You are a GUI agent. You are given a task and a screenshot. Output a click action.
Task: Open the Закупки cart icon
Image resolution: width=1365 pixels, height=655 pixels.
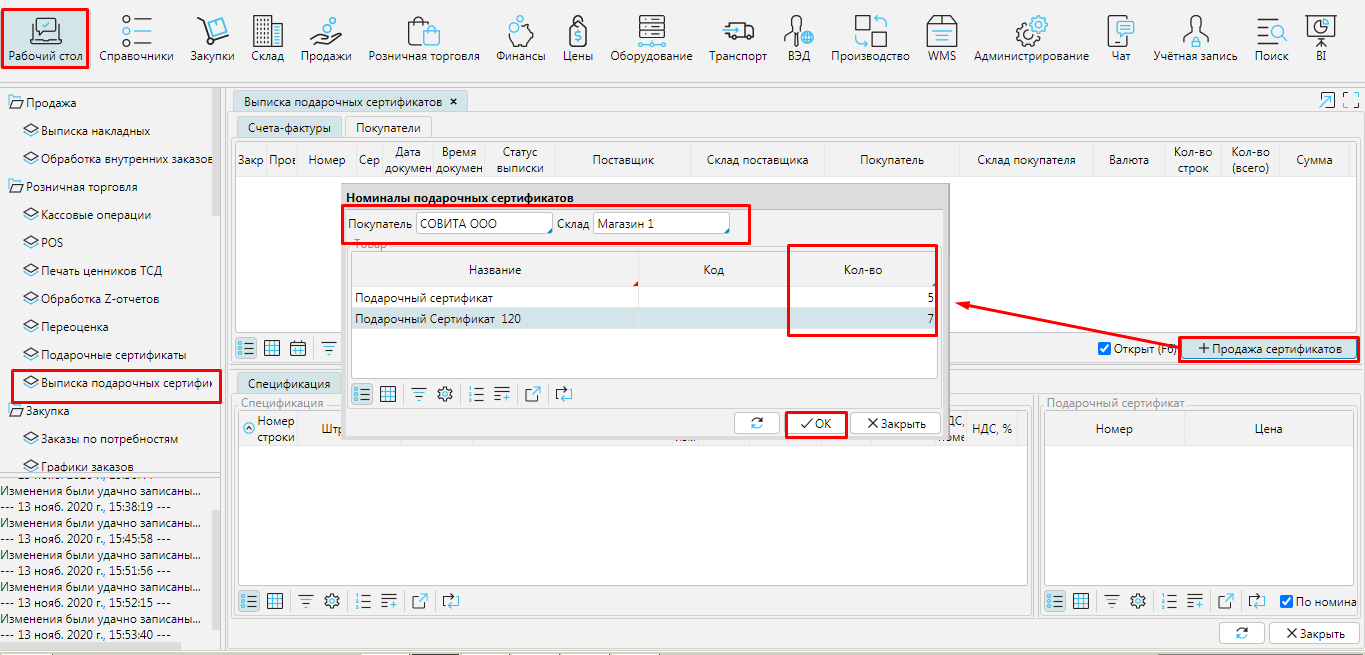(x=212, y=31)
